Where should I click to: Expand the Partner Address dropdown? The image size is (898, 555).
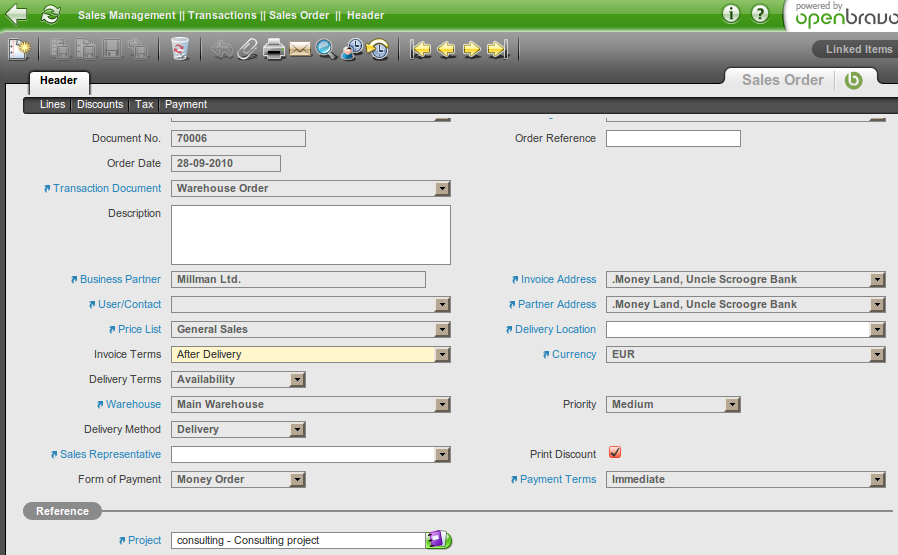pos(877,305)
